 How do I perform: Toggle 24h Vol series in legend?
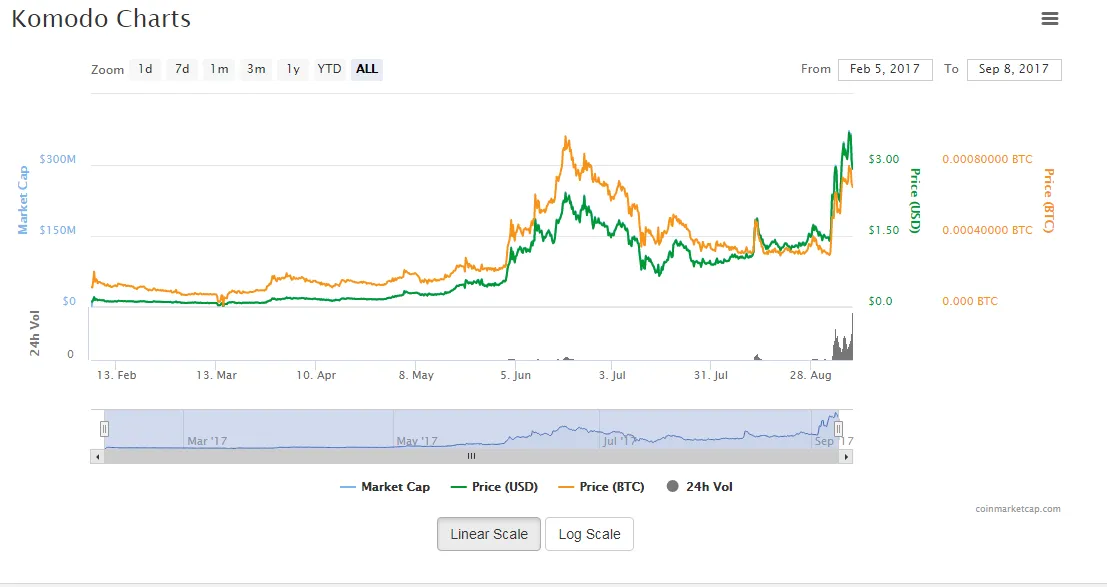pos(700,487)
